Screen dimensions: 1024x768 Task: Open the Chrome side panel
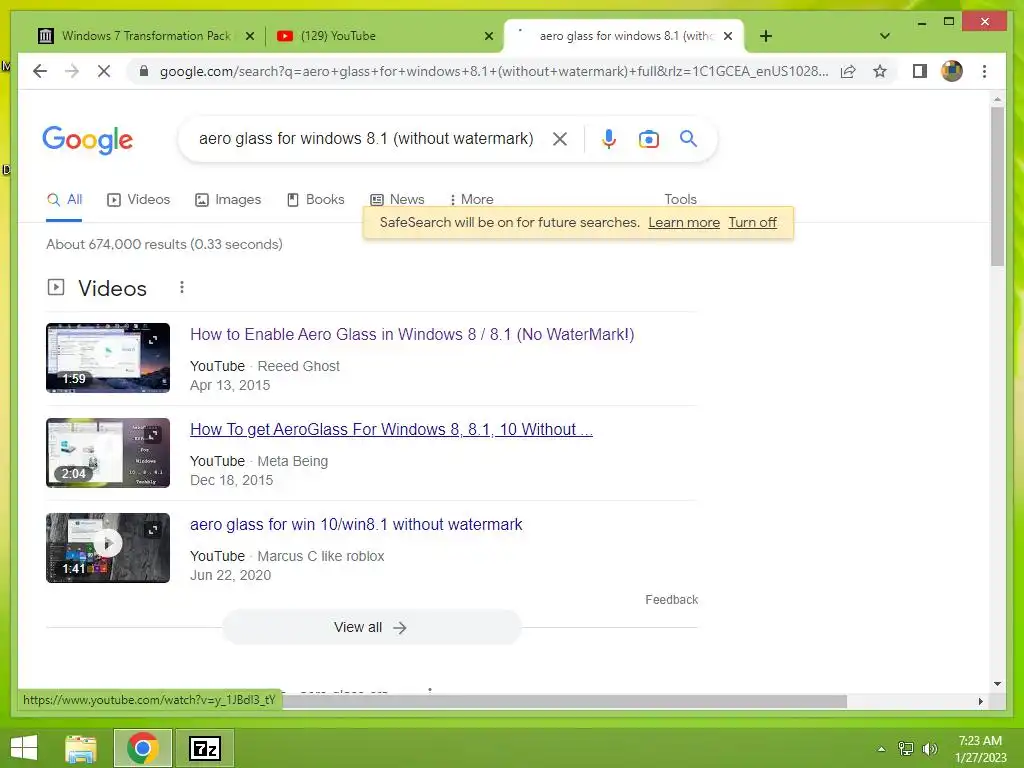pos(920,71)
